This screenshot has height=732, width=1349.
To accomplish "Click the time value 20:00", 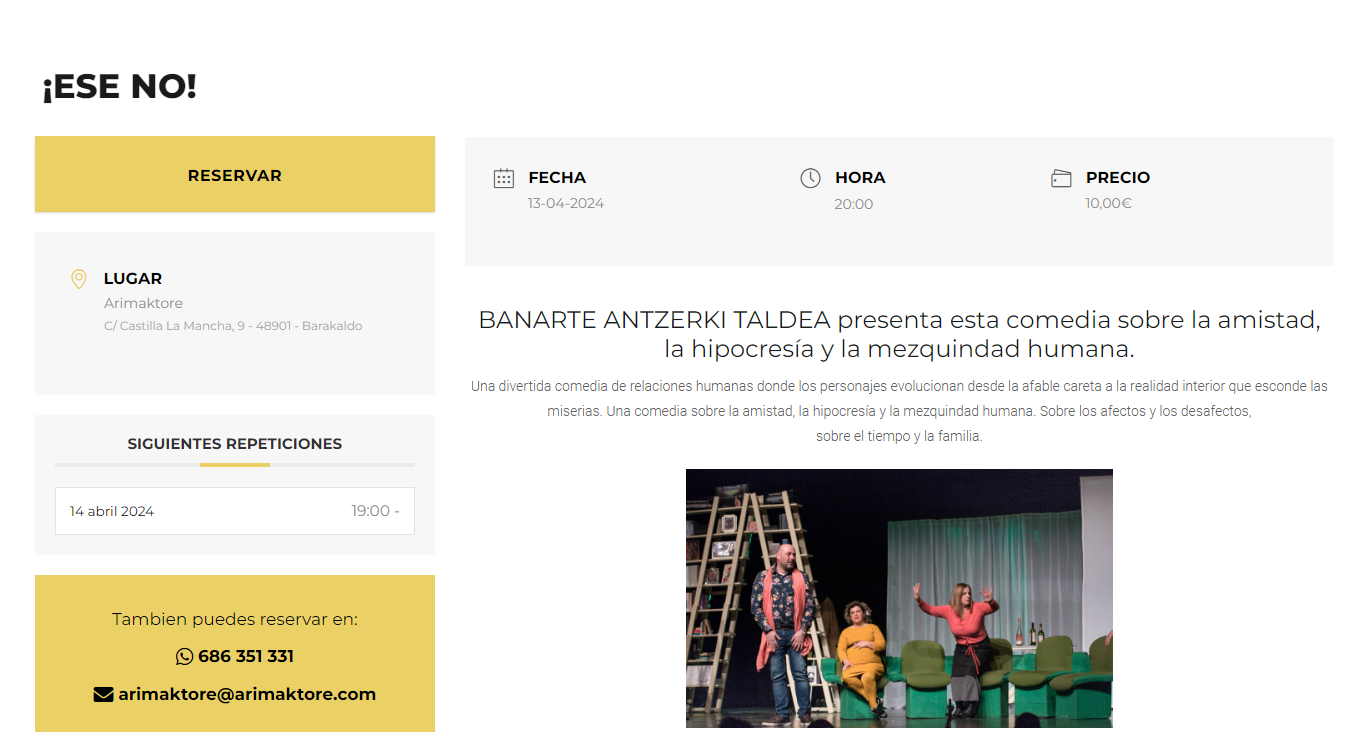I will tap(854, 204).
